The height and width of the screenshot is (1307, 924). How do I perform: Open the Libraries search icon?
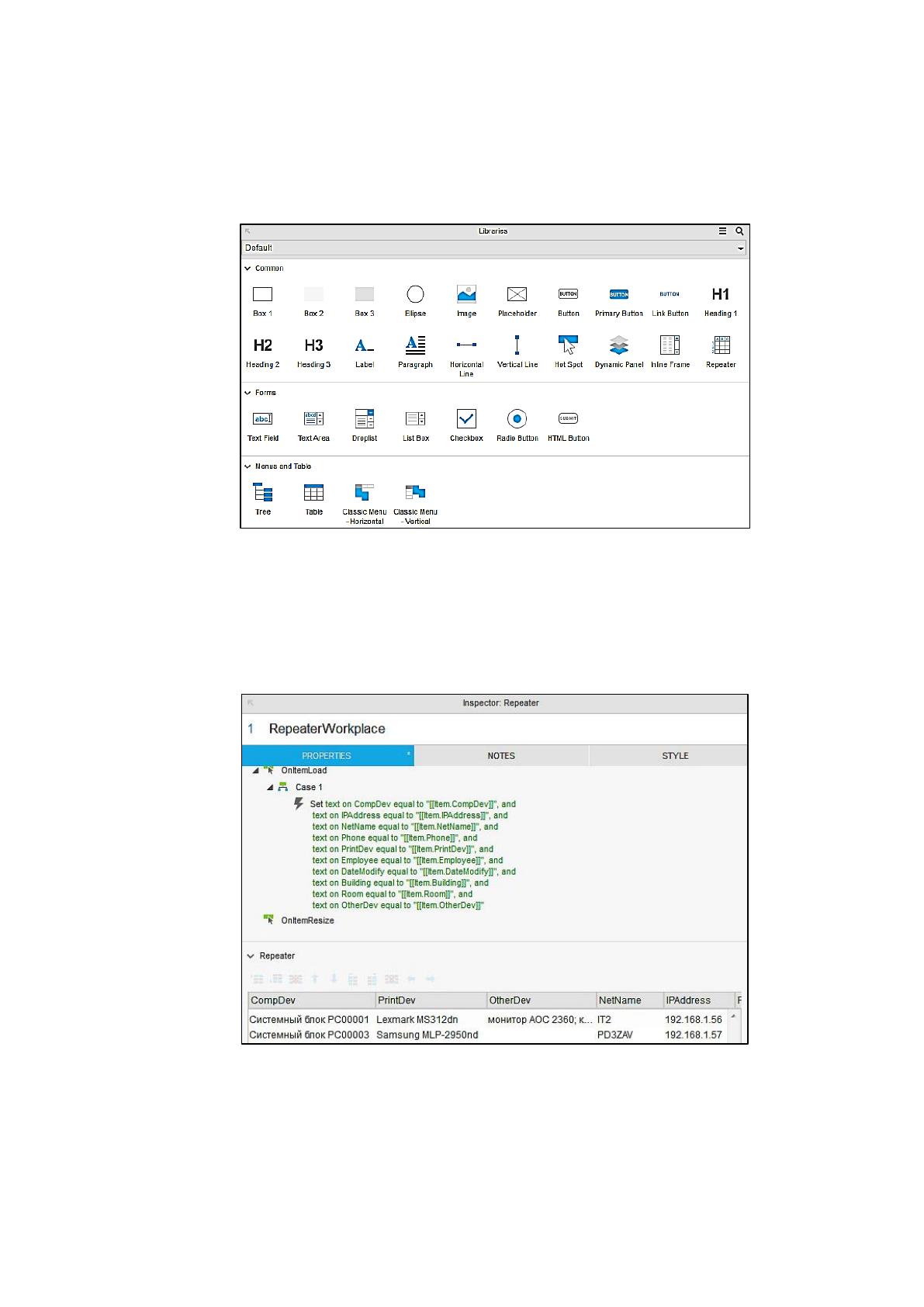click(x=739, y=231)
